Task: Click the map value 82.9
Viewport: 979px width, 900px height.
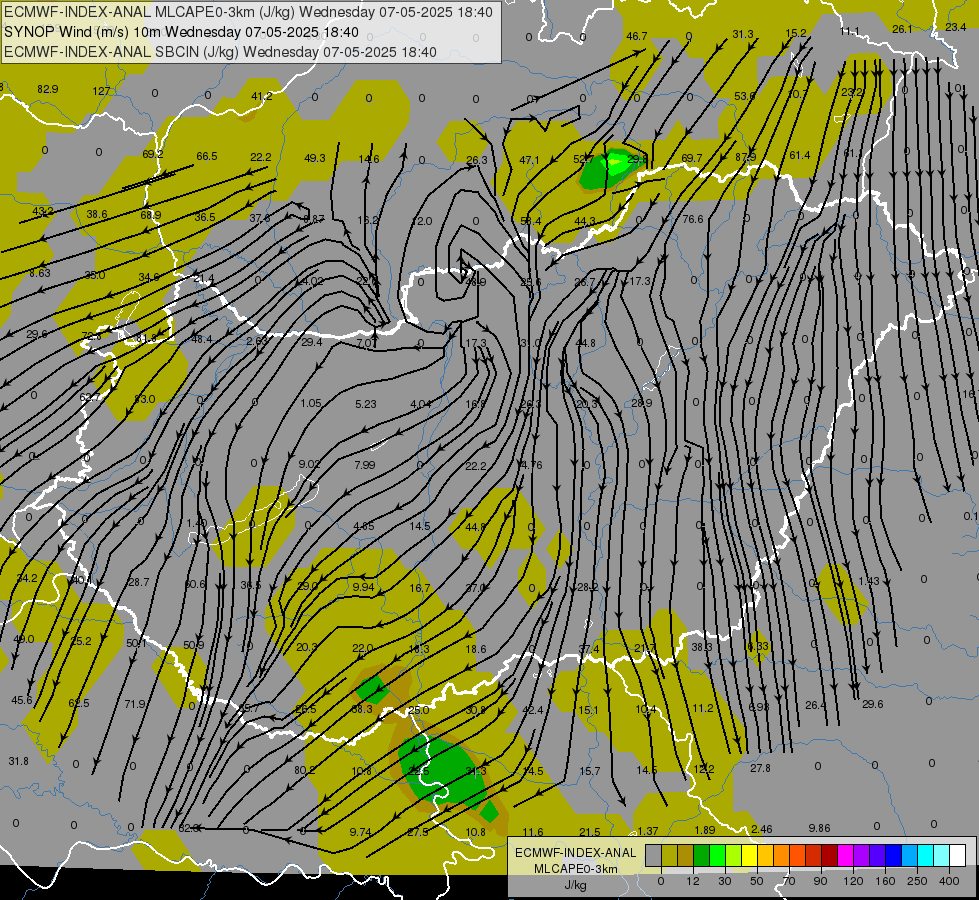Action: coord(47,89)
